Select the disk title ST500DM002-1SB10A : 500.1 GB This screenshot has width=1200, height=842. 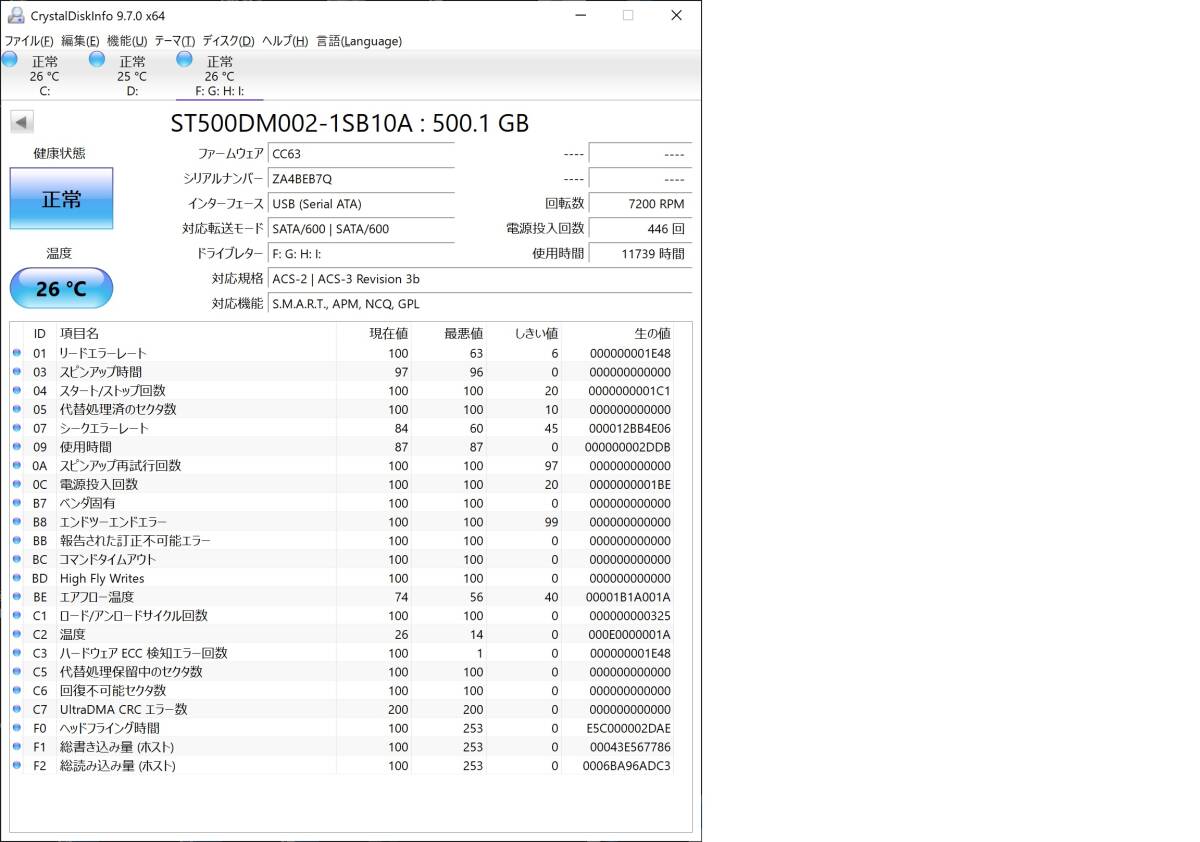click(x=350, y=123)
